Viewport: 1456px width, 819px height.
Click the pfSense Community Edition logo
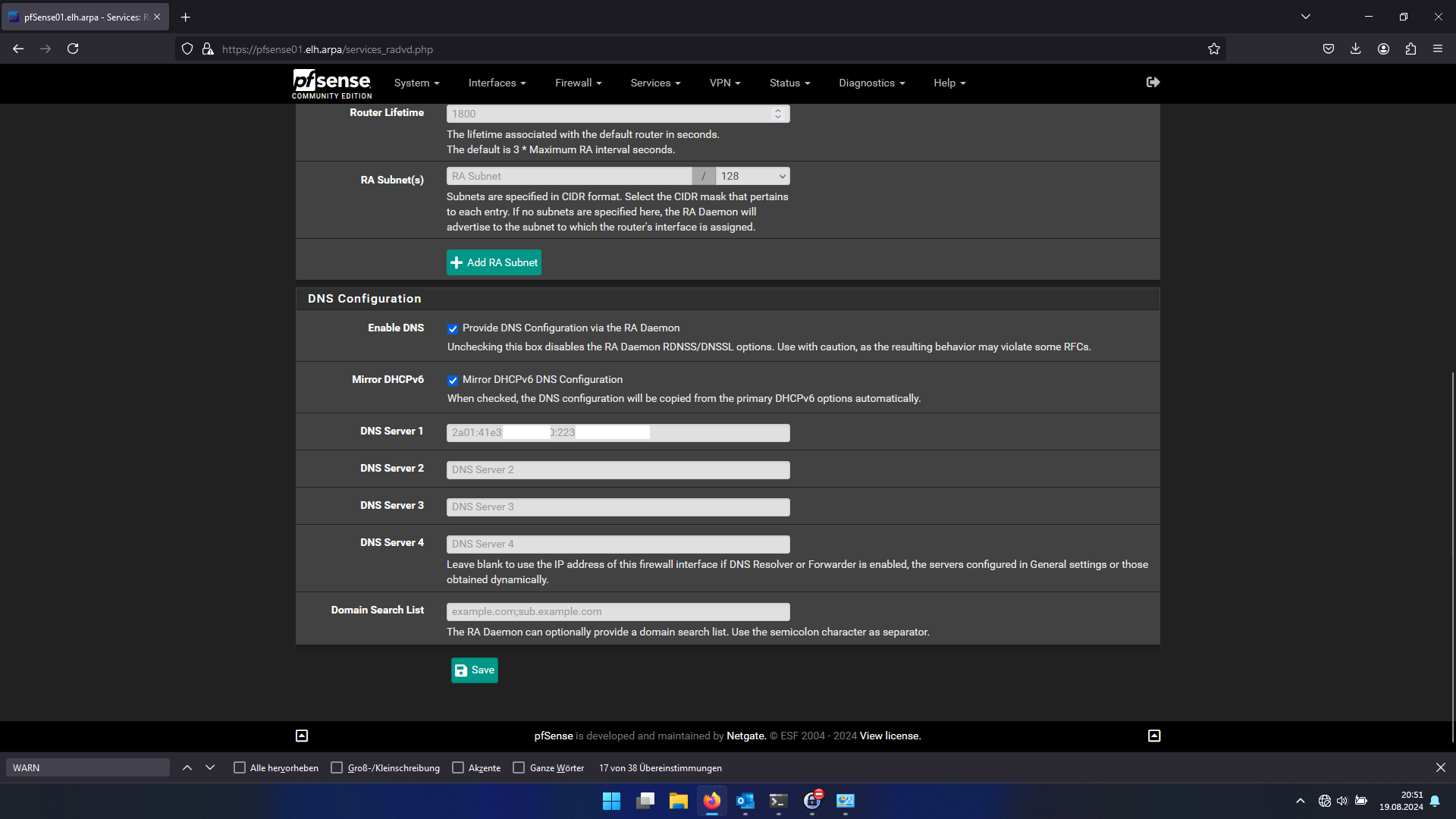tap(332, 83)
